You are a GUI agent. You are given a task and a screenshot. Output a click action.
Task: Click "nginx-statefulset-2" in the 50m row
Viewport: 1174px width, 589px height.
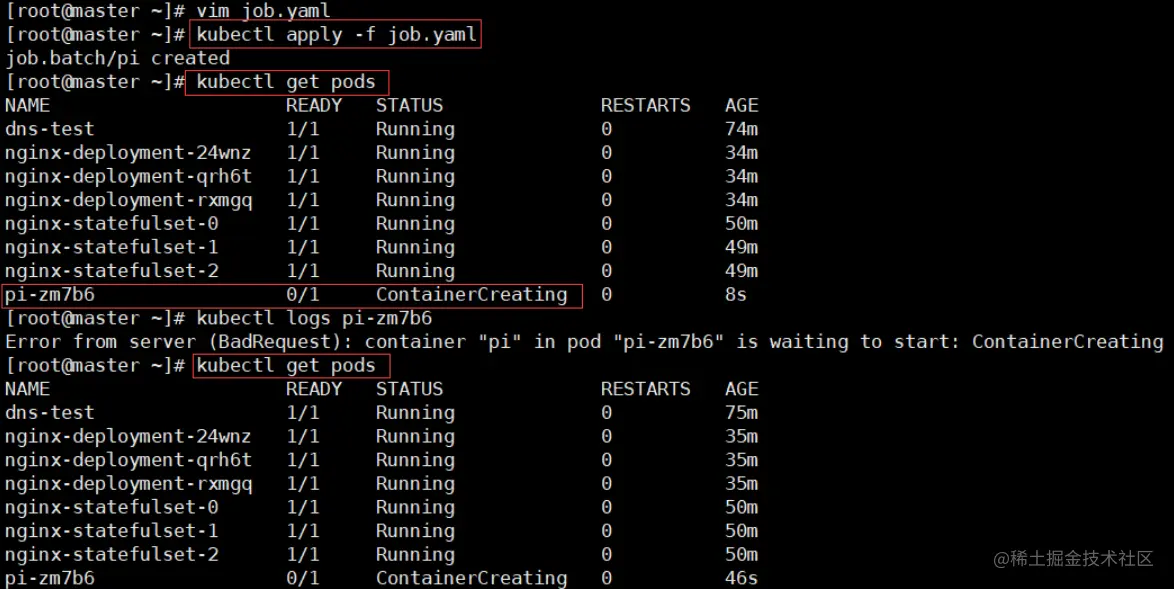tap(112, 555)
